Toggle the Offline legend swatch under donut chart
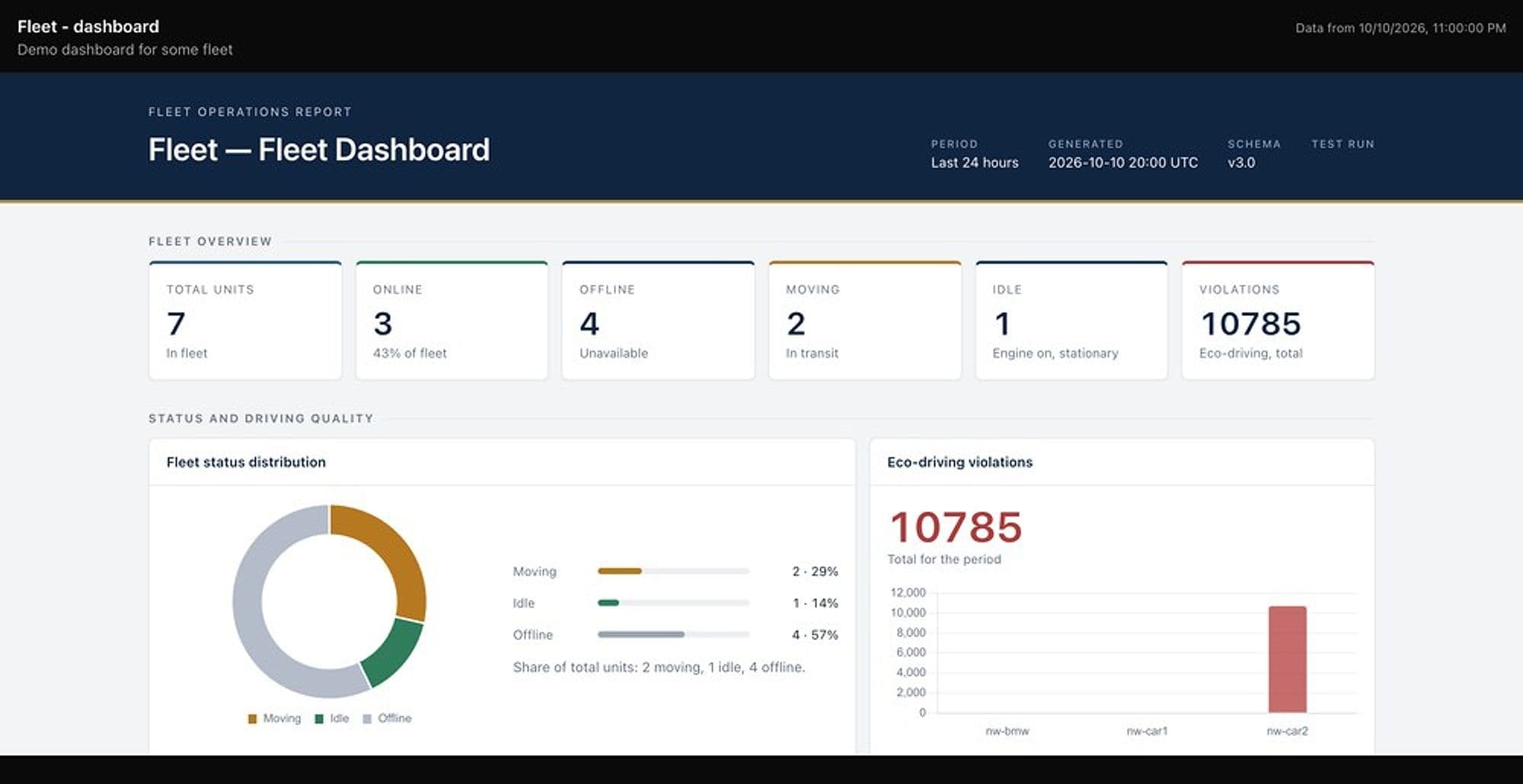Image resolution: width=1523 pixels, height=784 pixels. click(367, 719)
